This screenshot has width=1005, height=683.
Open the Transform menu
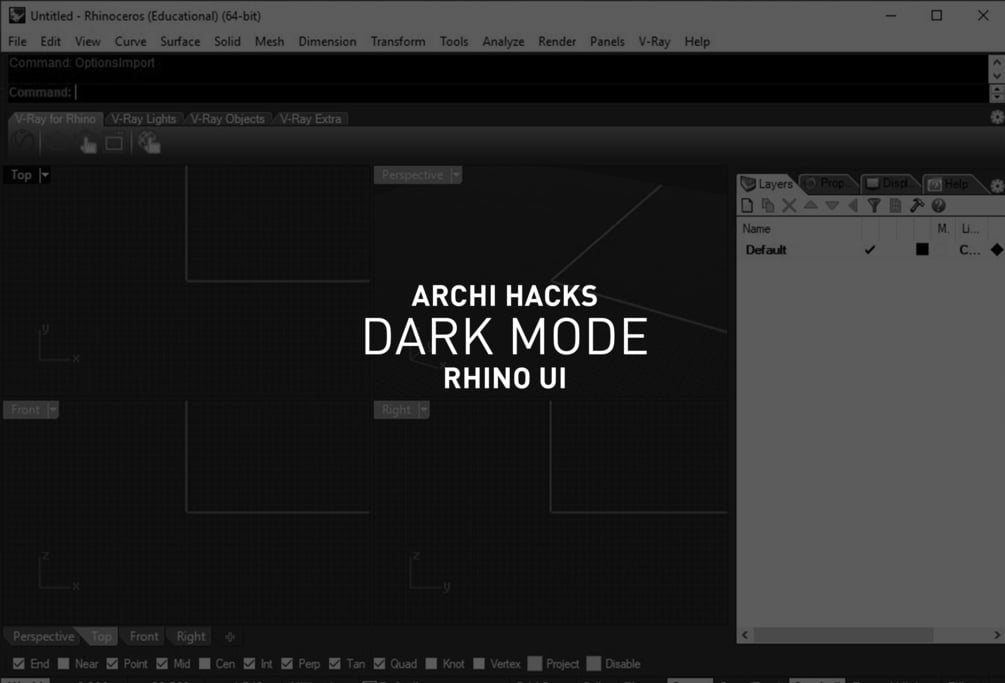(x=397, y=42)
